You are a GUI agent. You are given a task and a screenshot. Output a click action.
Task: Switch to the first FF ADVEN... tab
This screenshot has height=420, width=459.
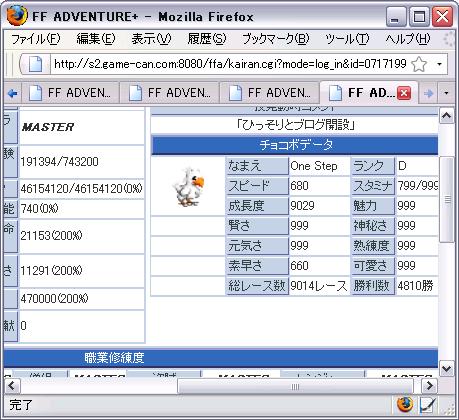pos(70,93)
